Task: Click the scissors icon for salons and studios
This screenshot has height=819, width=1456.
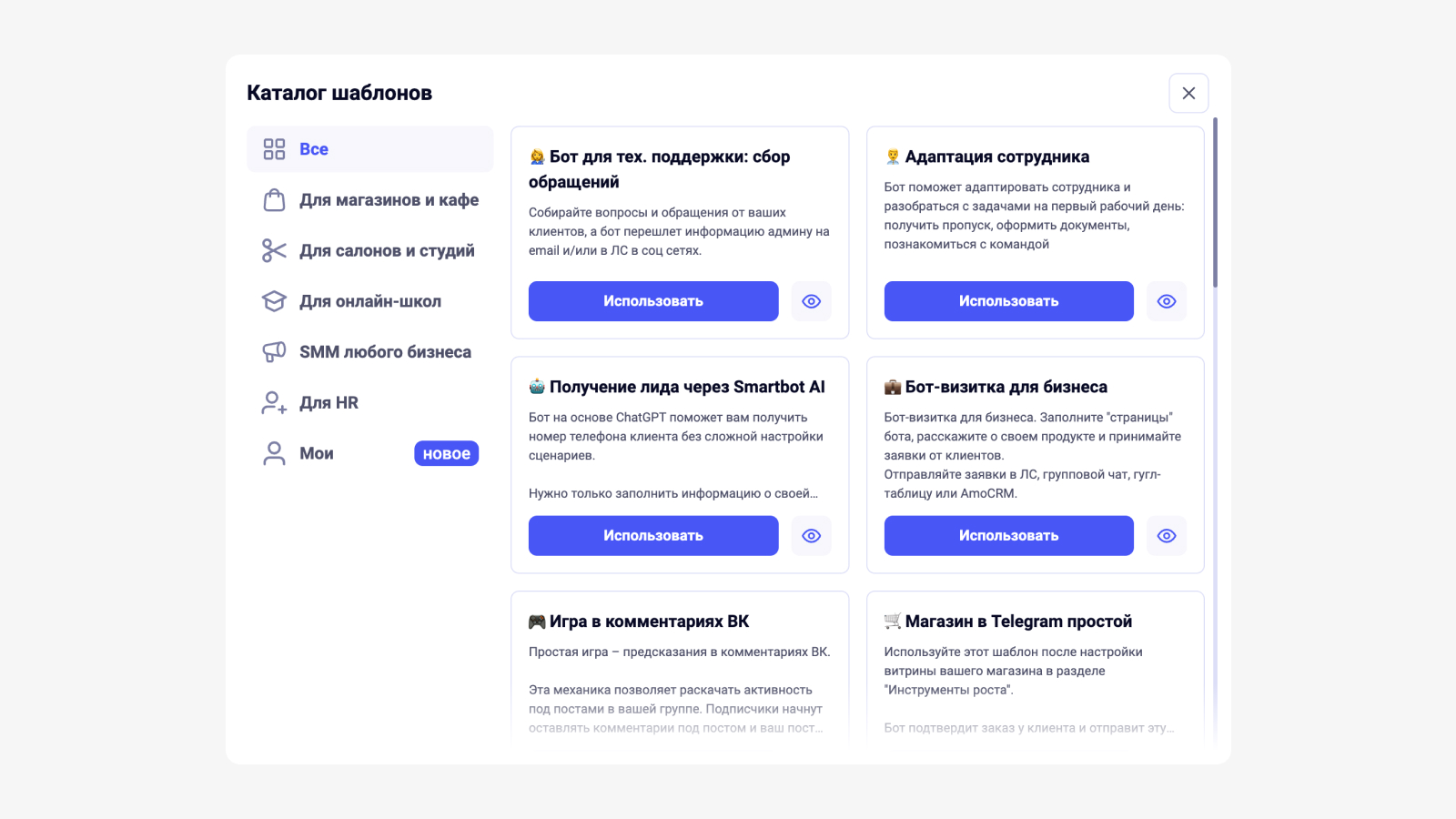Action: click(274, 250)
